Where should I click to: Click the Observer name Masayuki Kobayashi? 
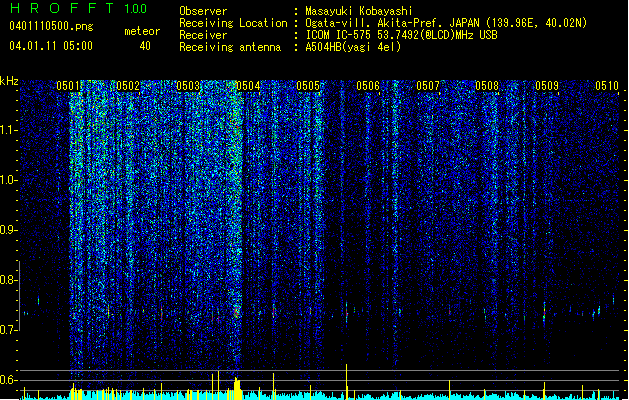pyautogui.click(x=359, y=11)
